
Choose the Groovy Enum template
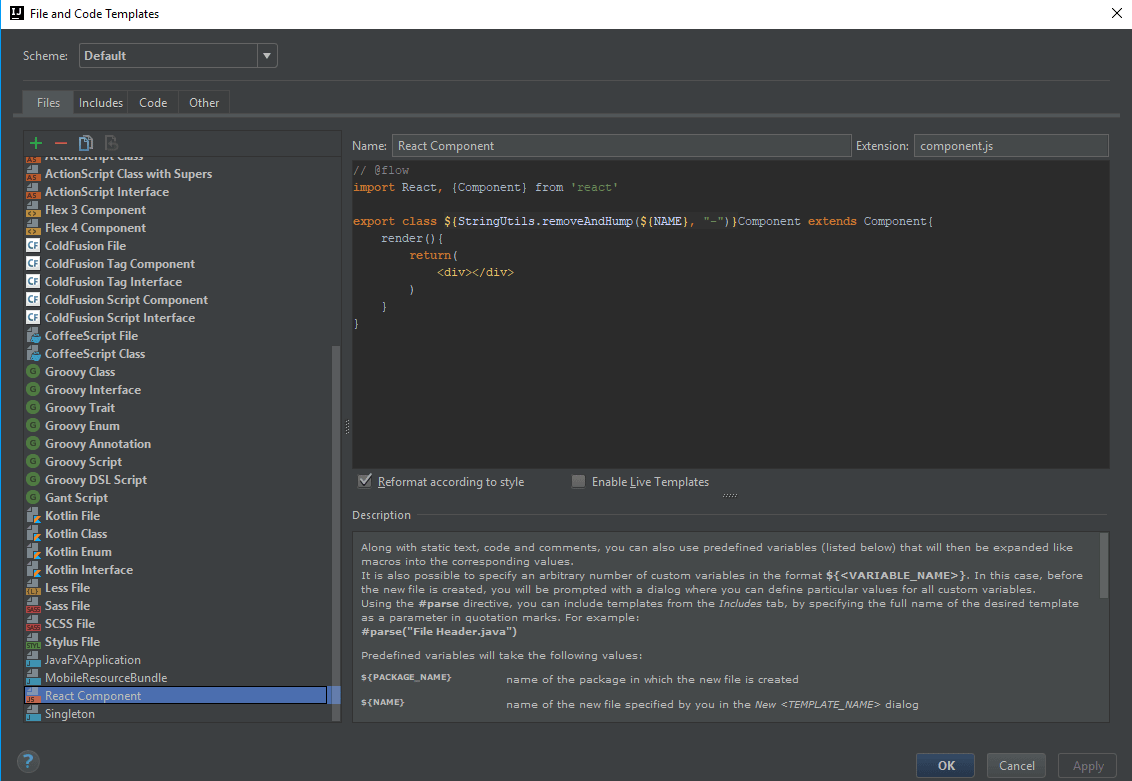click(x=81, y=425)
